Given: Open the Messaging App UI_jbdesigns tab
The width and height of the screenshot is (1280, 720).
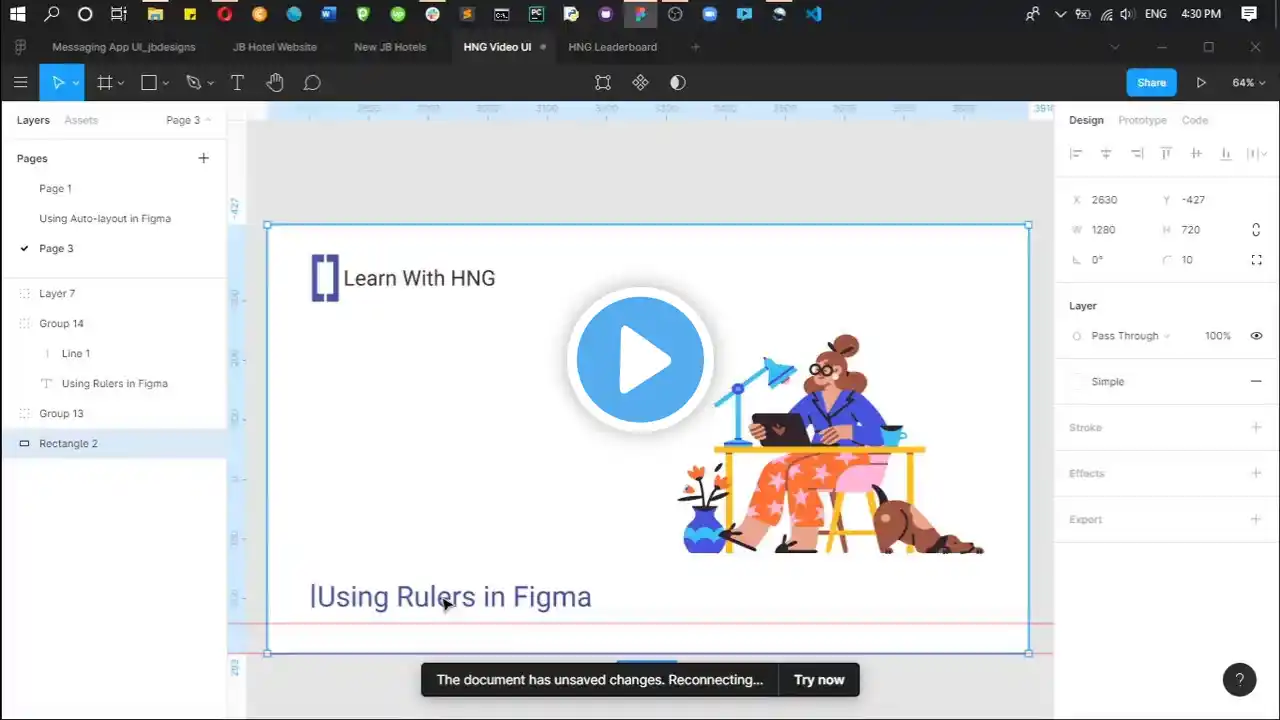Looking at the screenshot, I should [124, 47].
